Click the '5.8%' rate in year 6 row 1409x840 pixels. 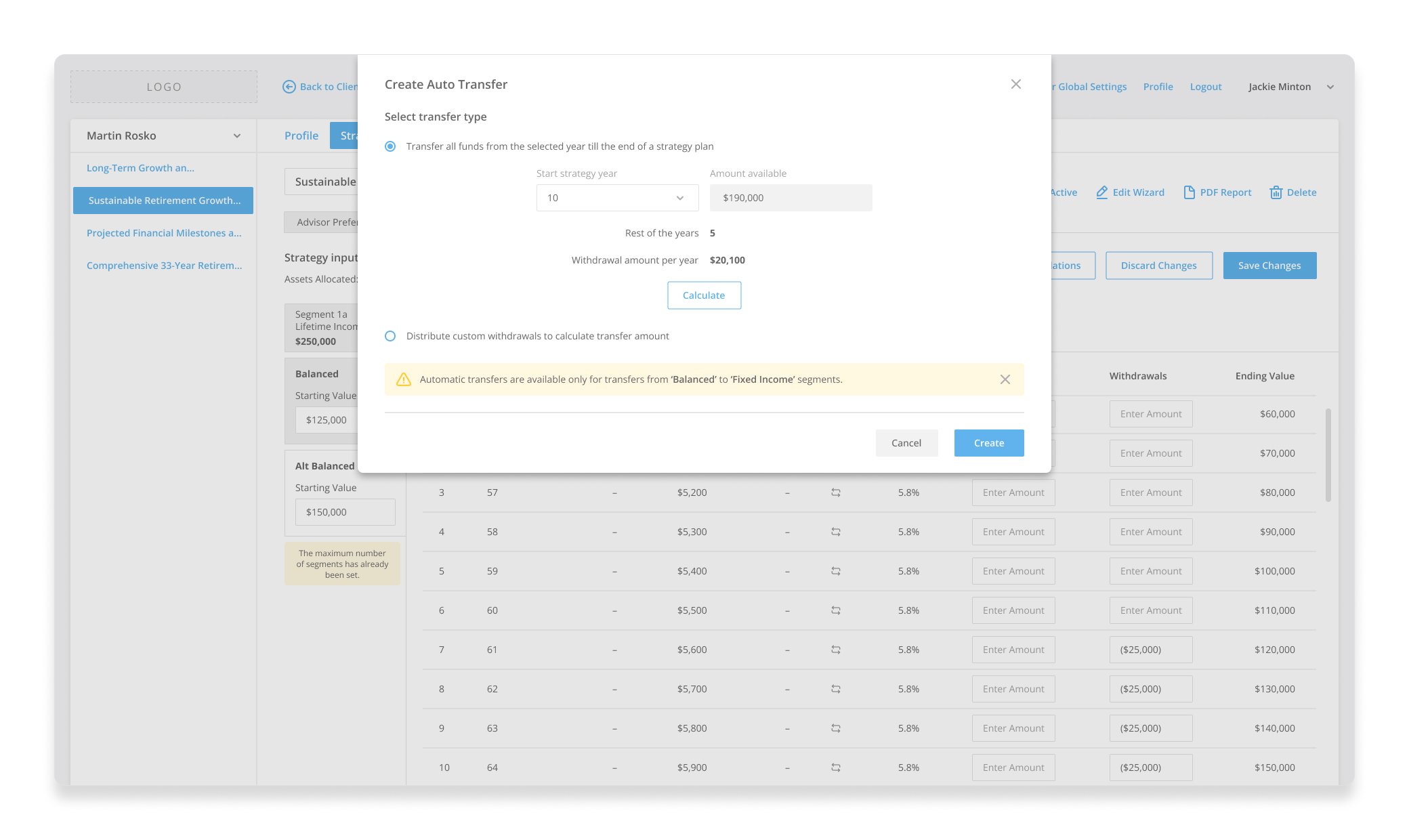click(908, 610)
